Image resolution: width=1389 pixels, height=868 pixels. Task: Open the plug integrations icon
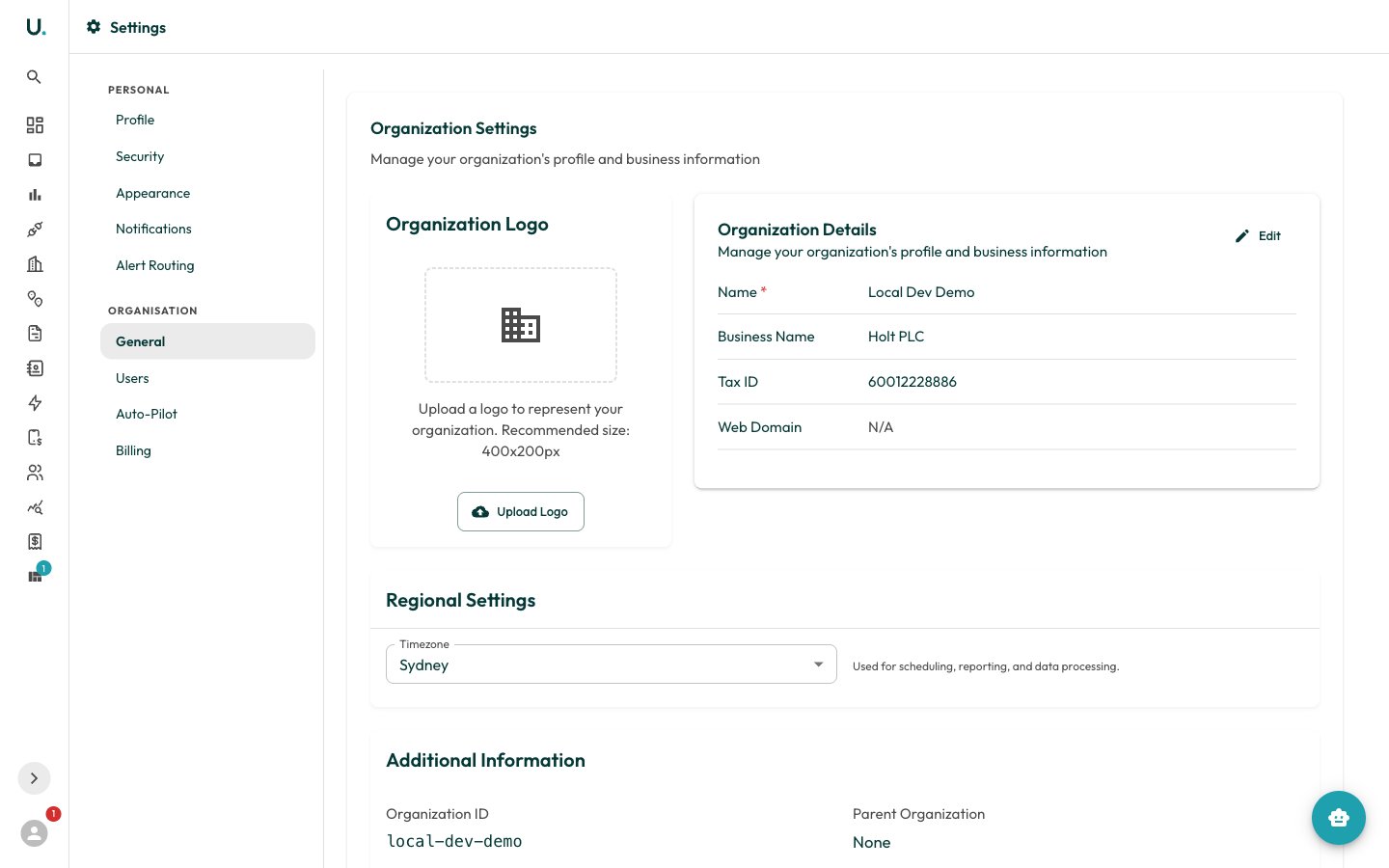point(35,230)
